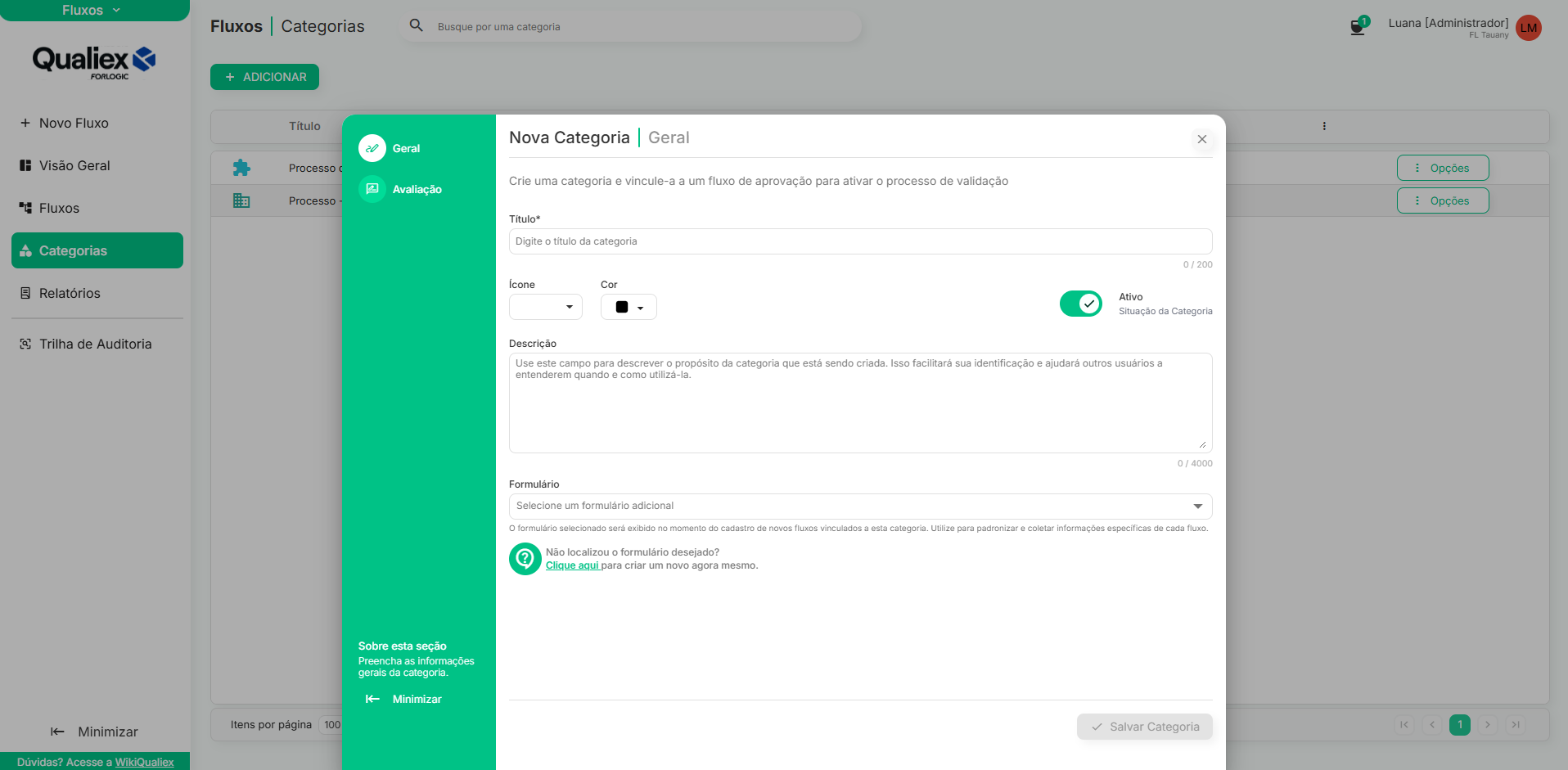Viewport: 1568px width, 770px height.
Task: Click the puzzle piece category icon
Action: (241, 168)
